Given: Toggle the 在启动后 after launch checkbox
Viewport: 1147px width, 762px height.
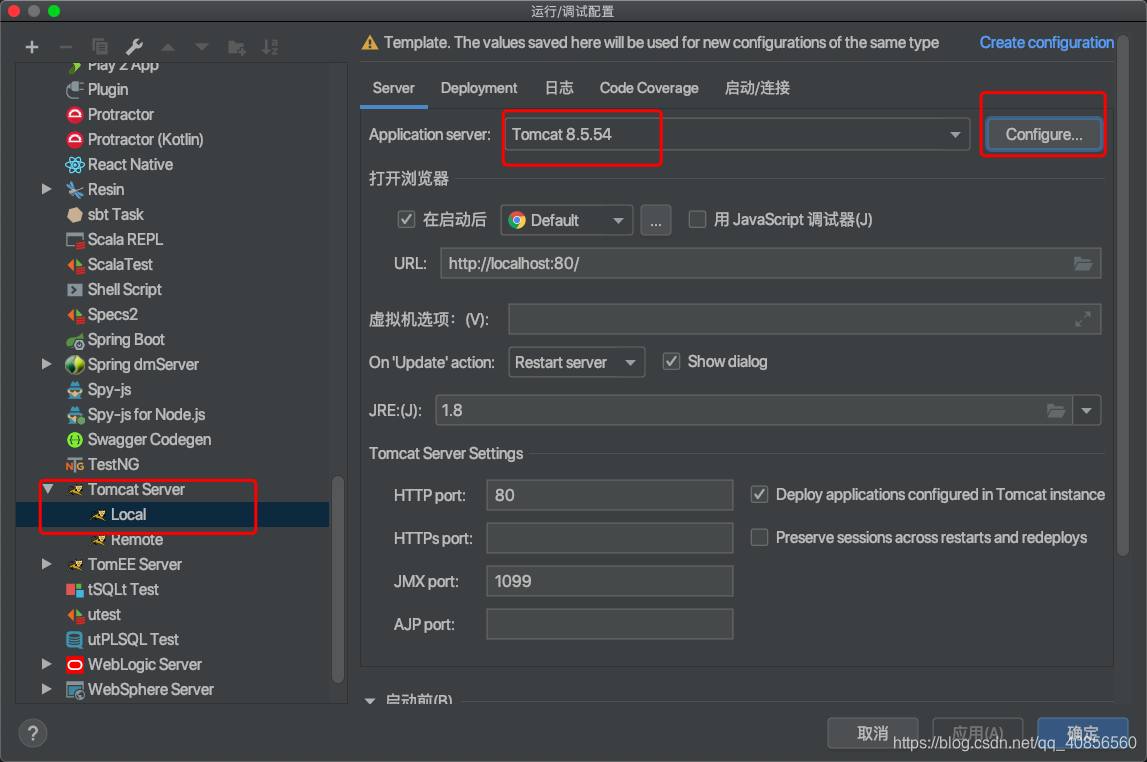Looking at the screenshot, I should point(406,219).
